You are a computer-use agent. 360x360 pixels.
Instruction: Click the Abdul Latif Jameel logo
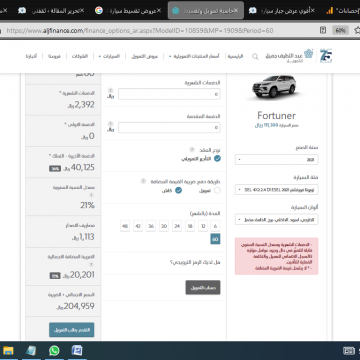tap(290, 56)
